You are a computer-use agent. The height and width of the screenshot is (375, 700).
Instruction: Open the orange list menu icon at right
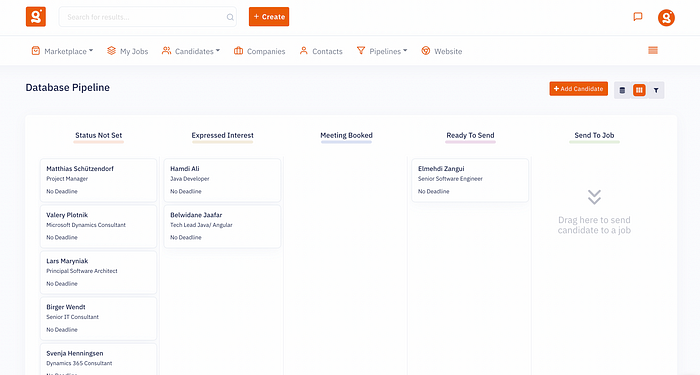[x=653, y=50]
